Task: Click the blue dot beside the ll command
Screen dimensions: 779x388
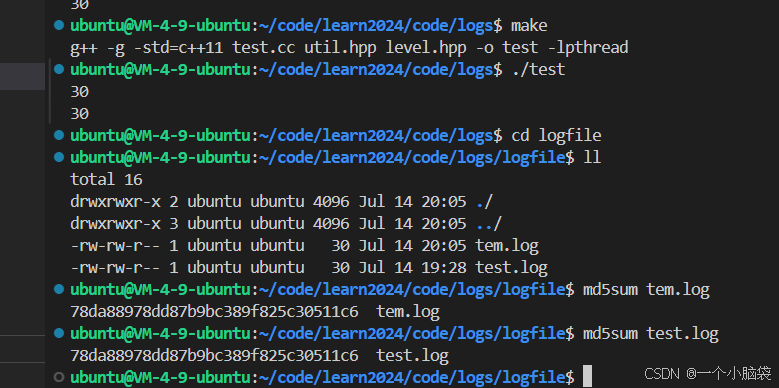Action: tap(59, 157)
